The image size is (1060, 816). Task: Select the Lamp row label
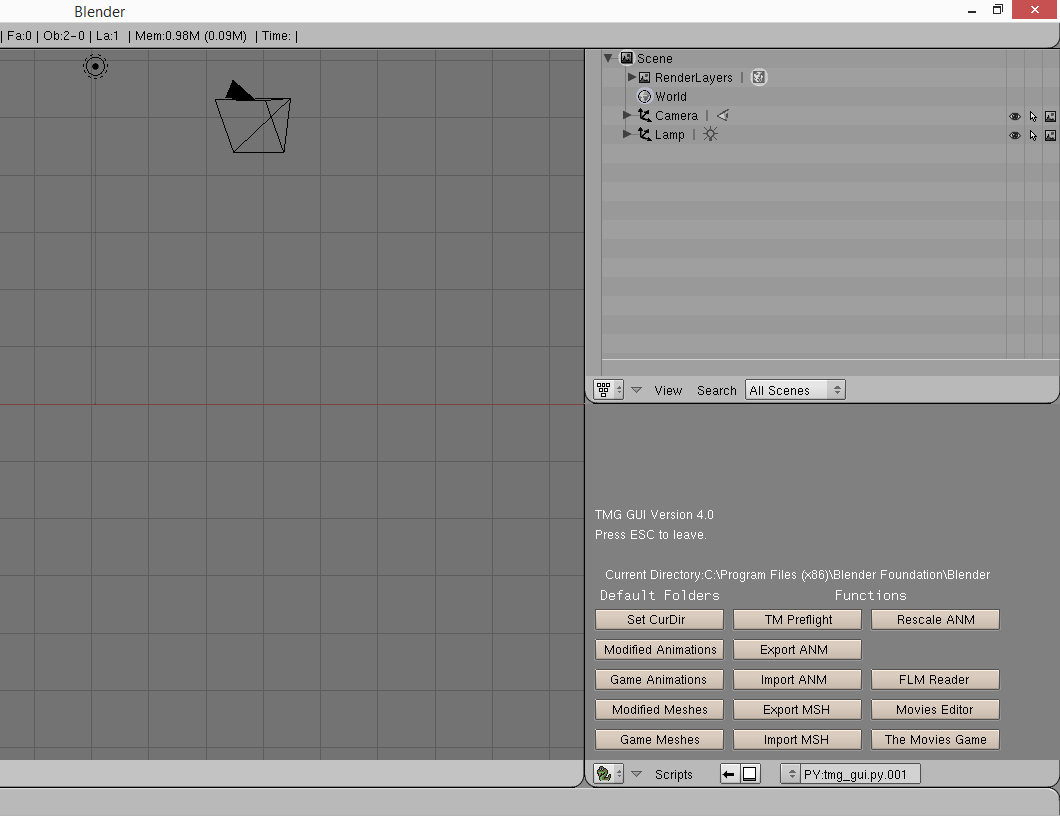pyautogui.click(x=669, y=135)
